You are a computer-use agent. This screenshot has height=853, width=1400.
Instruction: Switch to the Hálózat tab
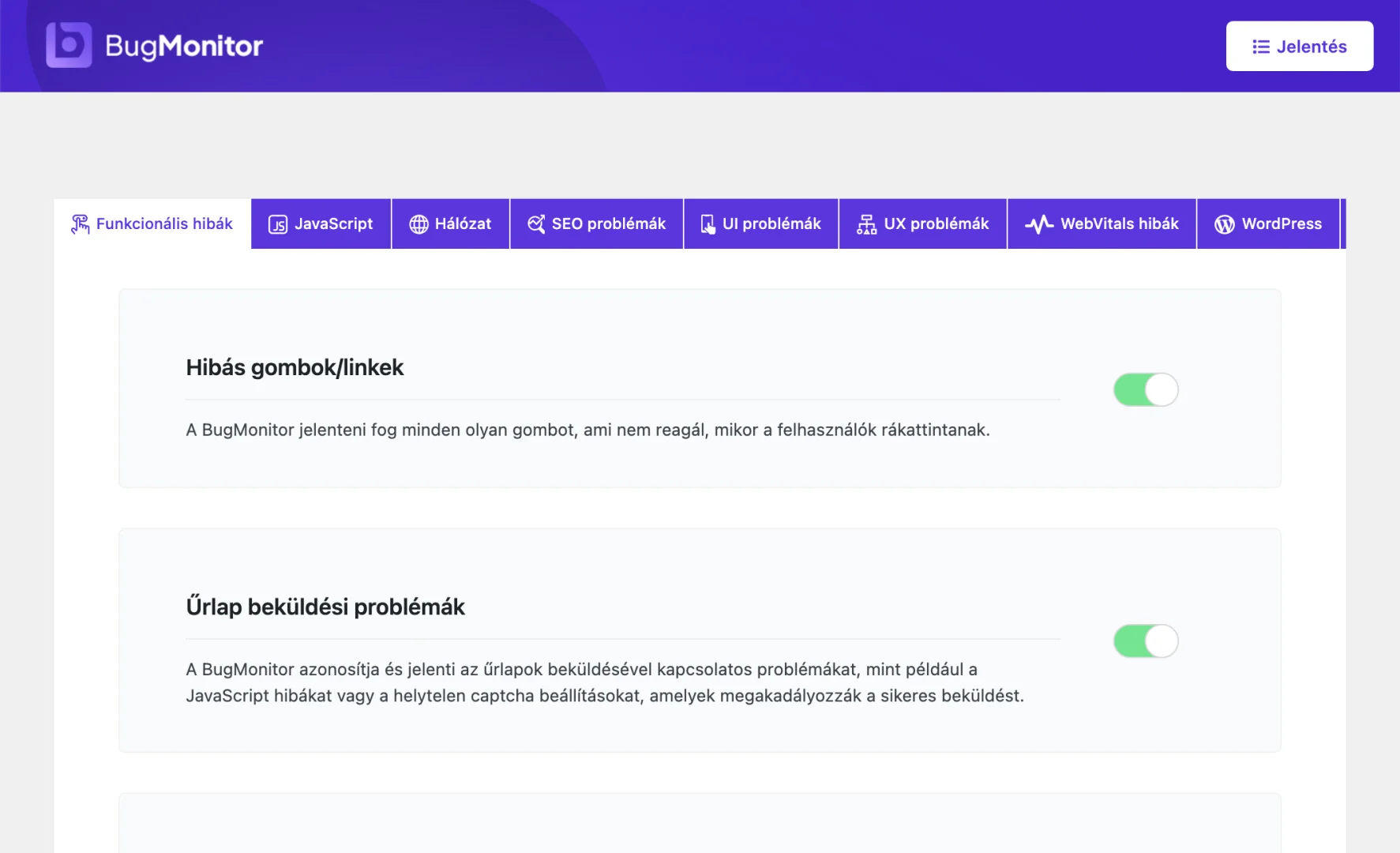[x=450, y=224]
